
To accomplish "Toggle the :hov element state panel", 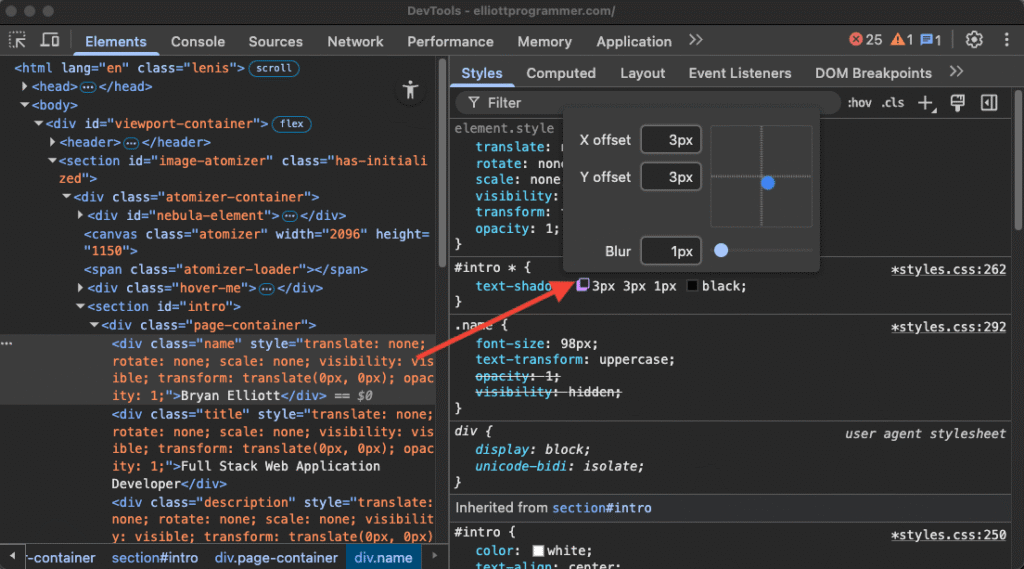I will [859, 103].
